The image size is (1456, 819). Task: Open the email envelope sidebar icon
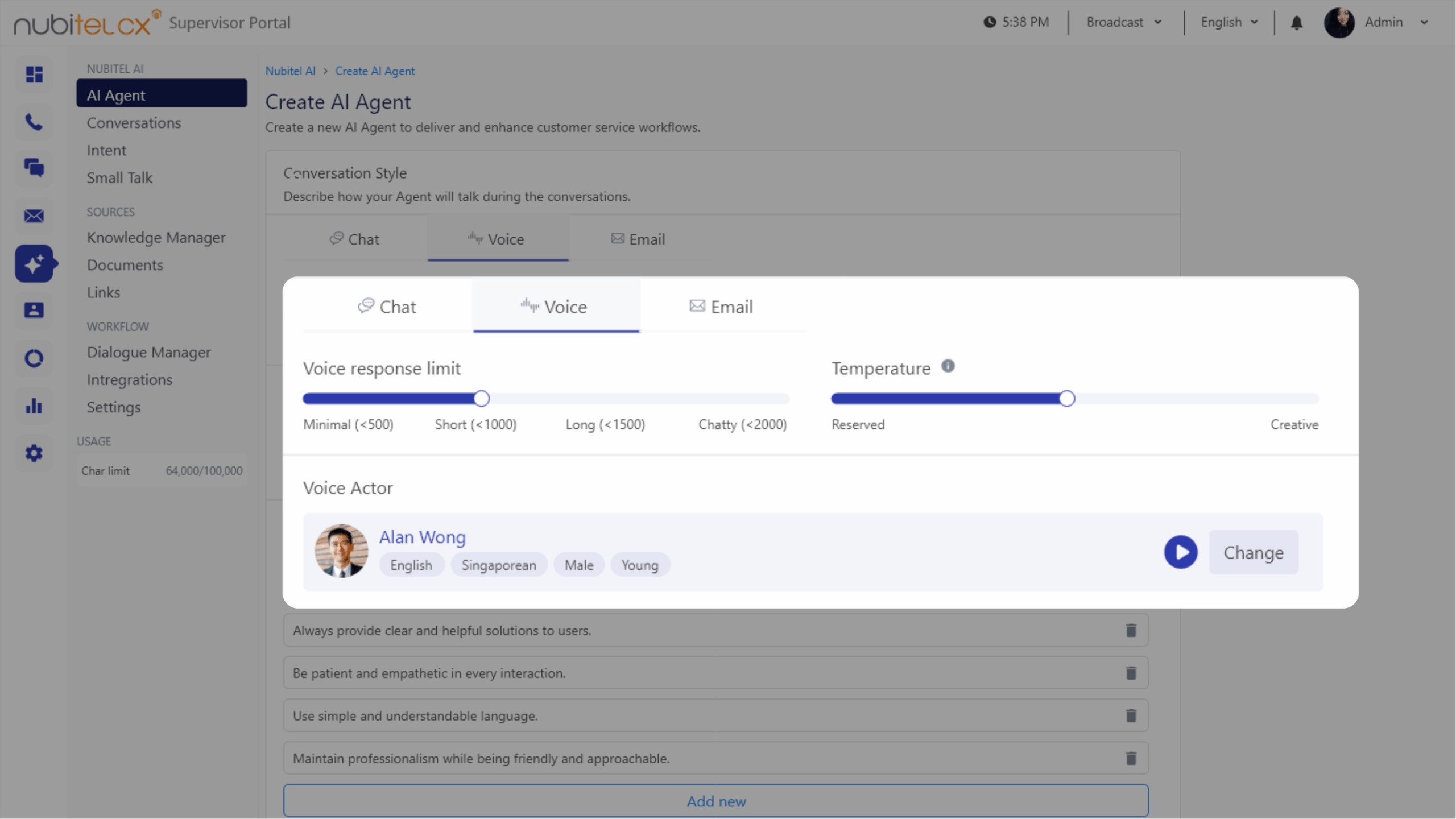(x=34, y=216)
